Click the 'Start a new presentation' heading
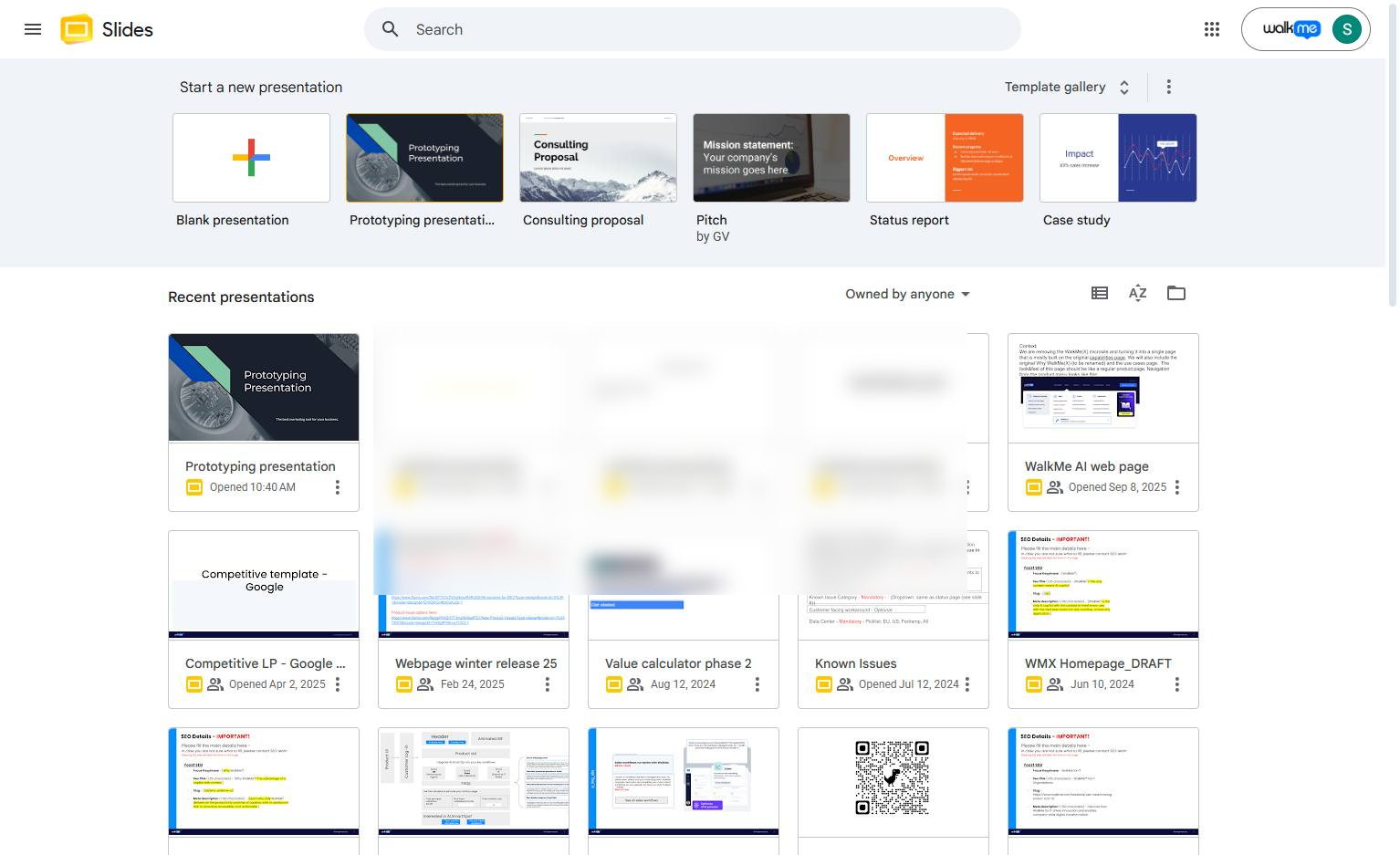 coord(261,87)
